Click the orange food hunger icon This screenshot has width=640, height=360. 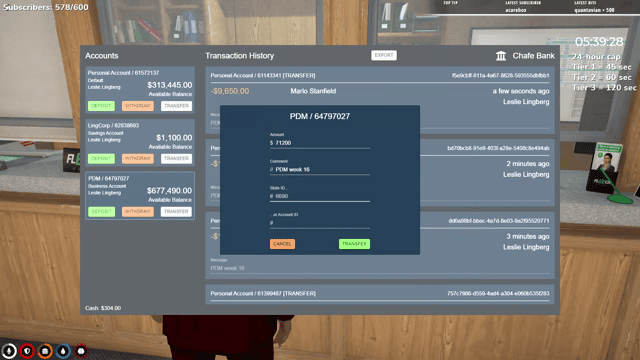pyautogui.click(x=45, y=351)
